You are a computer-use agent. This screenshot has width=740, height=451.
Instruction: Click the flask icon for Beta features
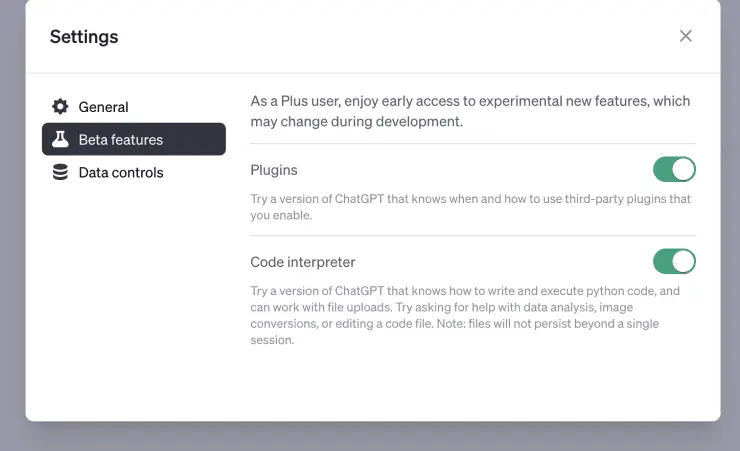coord(61,140)
